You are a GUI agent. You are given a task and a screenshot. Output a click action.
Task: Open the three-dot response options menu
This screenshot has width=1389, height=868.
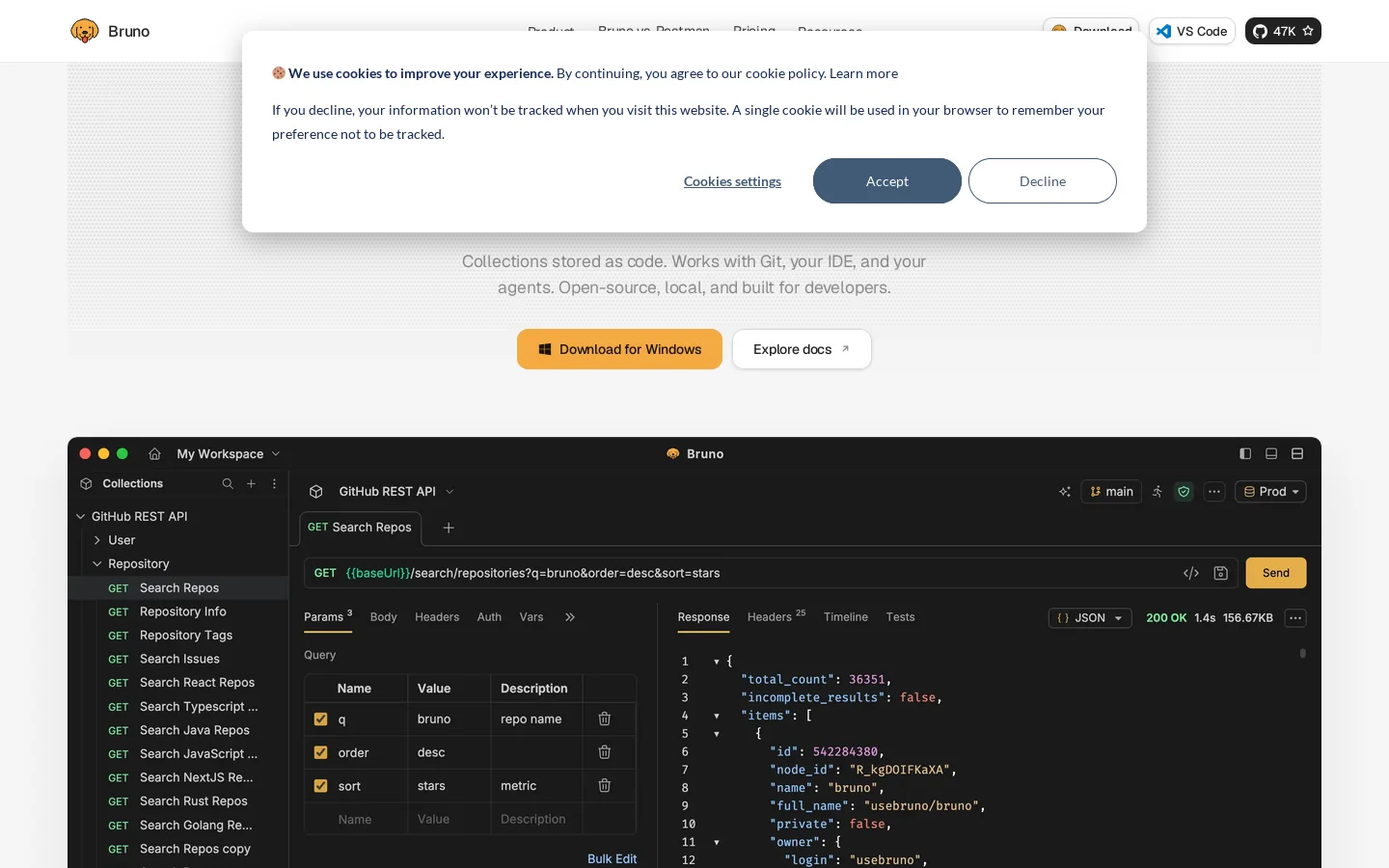1295,618
